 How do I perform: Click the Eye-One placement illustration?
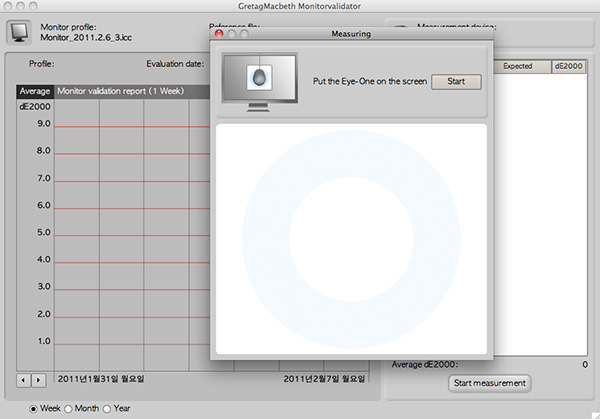(x=258, y=81)
